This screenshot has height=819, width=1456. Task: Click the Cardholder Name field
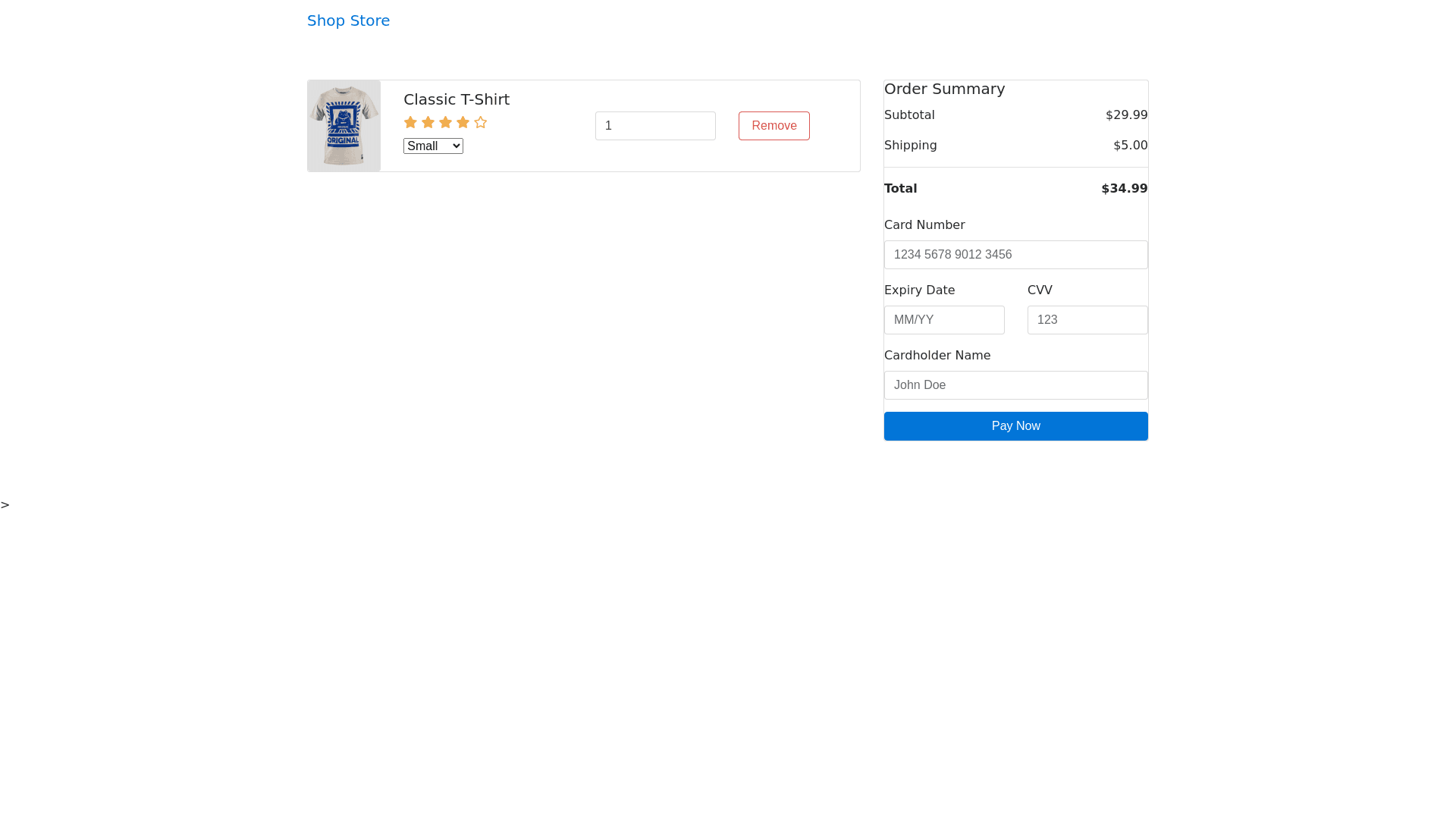[1015, 385]
